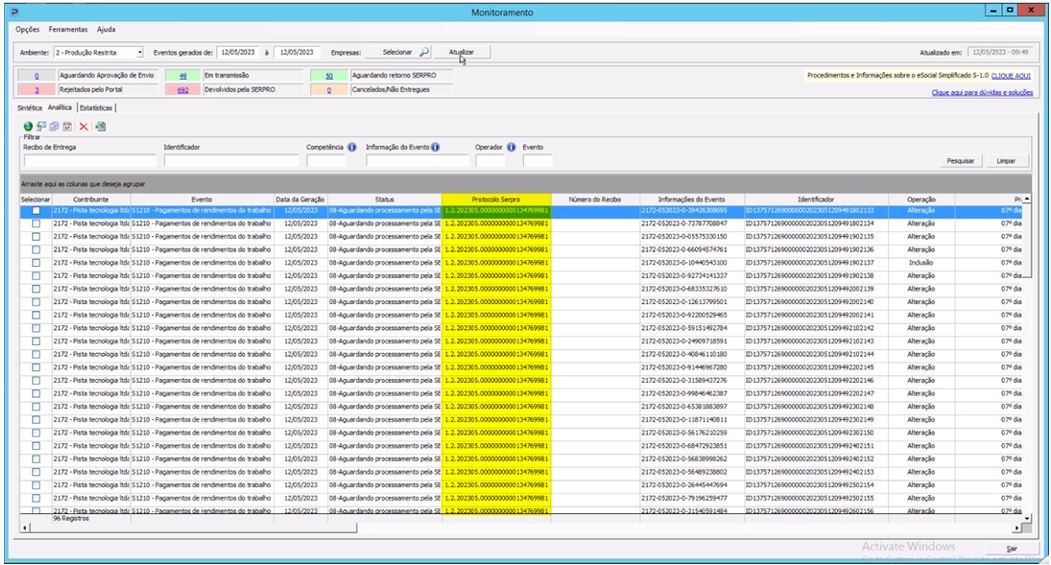Click the info icon beside Competência
Screen dimensions: 1051x565
tap(352, 147)
